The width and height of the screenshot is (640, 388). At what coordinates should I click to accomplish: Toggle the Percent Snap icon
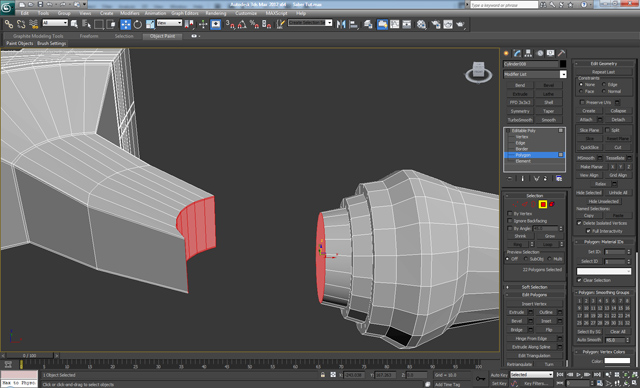(254, 24)
